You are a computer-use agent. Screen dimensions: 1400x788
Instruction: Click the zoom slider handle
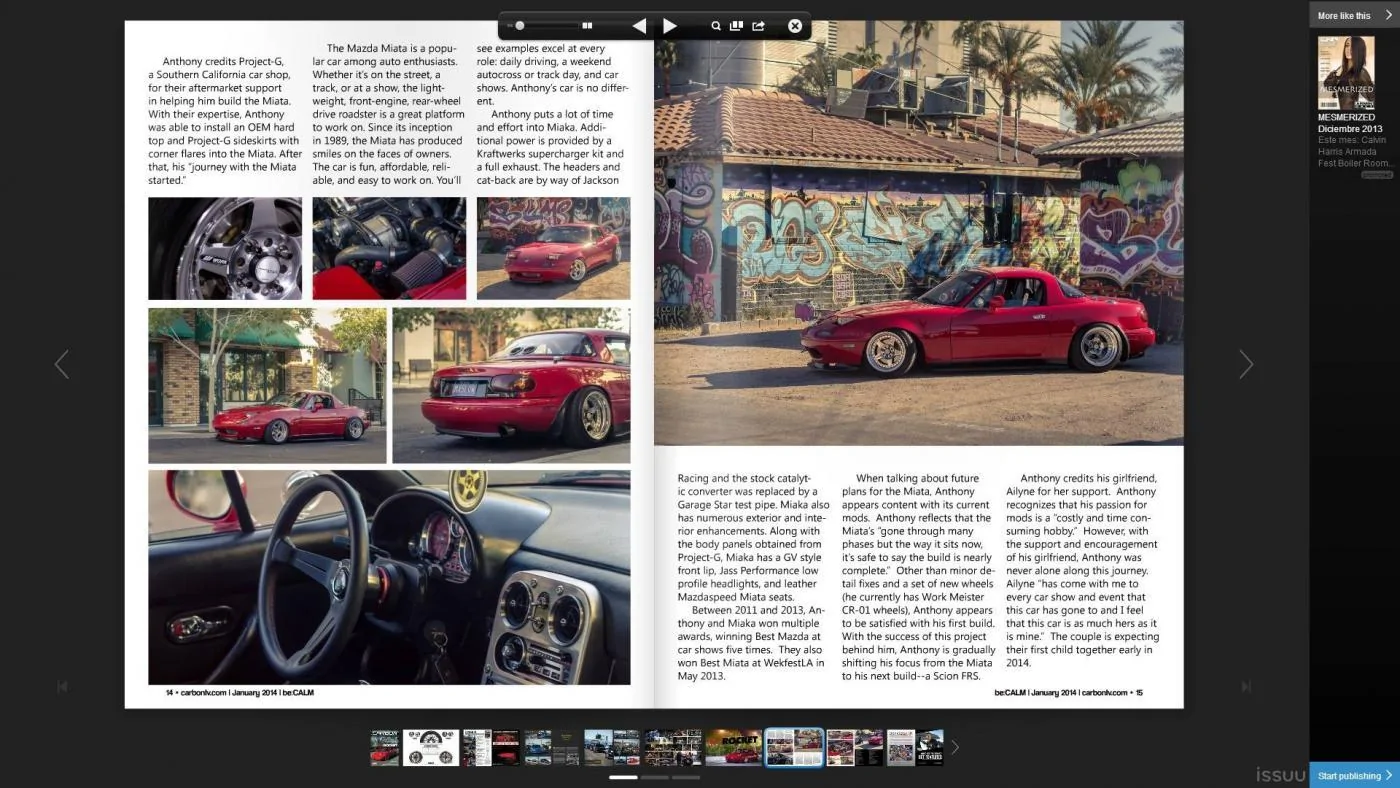[520, 26]
